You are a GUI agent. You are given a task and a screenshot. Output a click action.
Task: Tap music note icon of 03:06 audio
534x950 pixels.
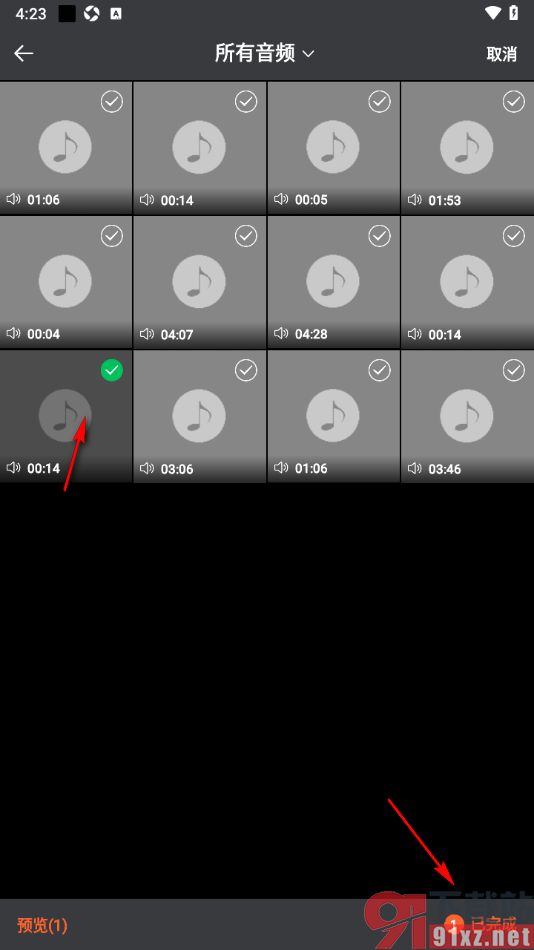(x=199, y=416)
